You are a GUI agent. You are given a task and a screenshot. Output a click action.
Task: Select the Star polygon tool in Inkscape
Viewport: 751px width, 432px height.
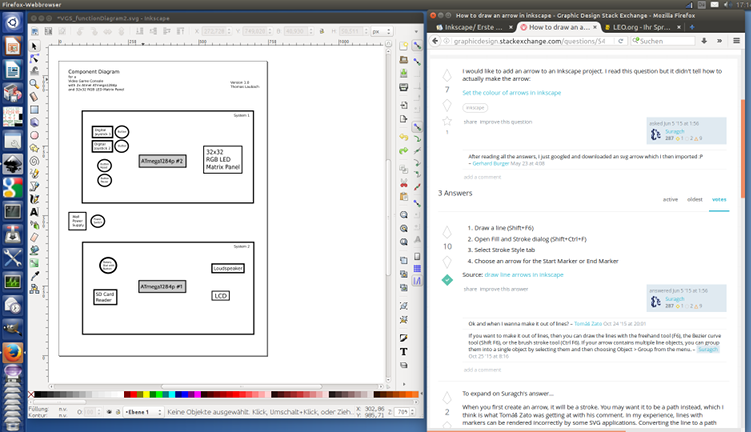point(34,148)
